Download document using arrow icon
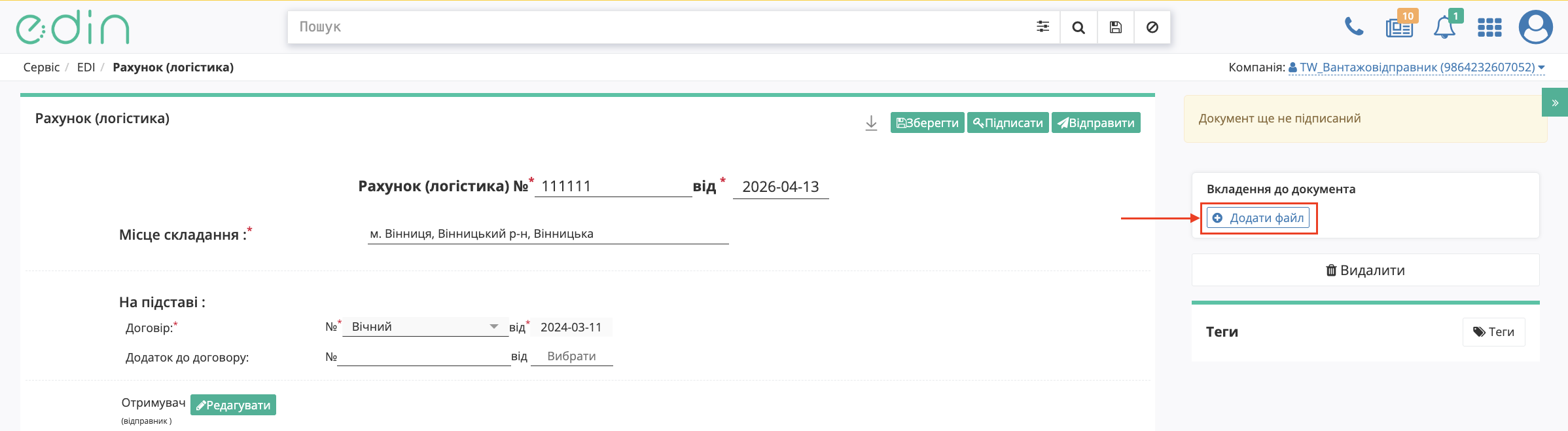This screenshot has width=1568, height=431. click(871, 123)
